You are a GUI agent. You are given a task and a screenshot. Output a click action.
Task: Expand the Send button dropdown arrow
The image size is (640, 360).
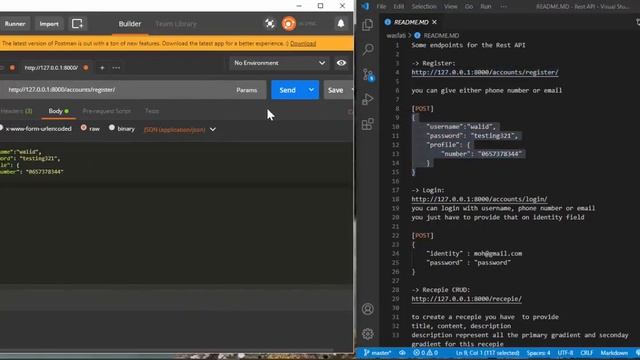click(311, 90)
